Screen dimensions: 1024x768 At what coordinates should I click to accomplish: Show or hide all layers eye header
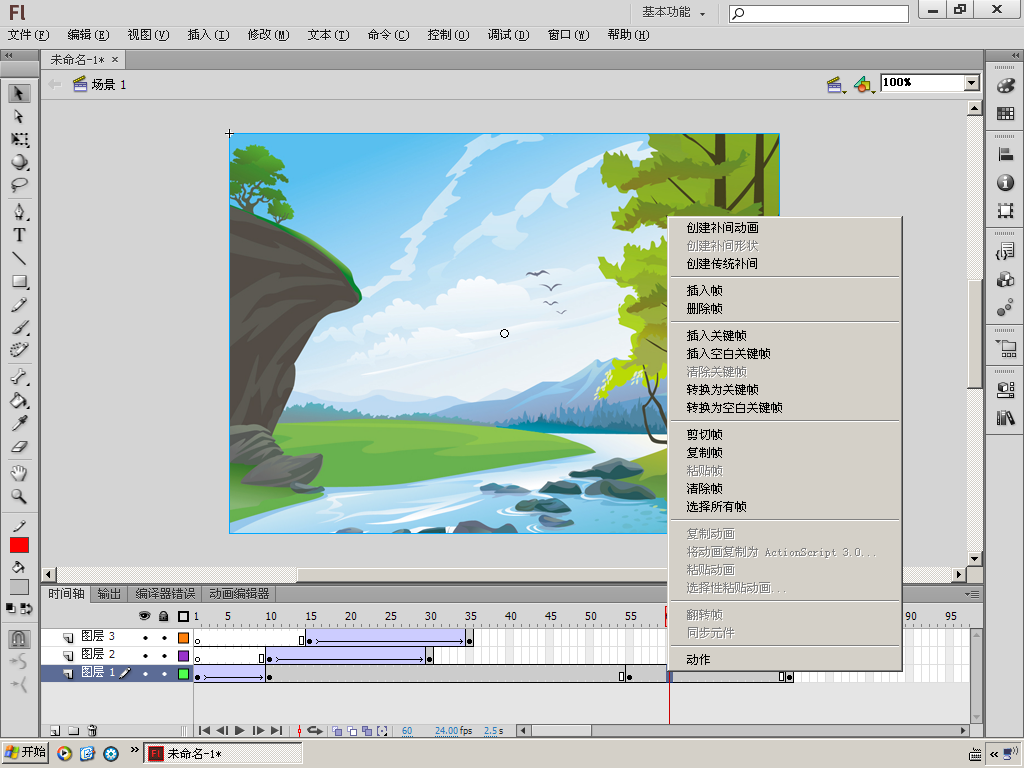(x=145, y=616)
